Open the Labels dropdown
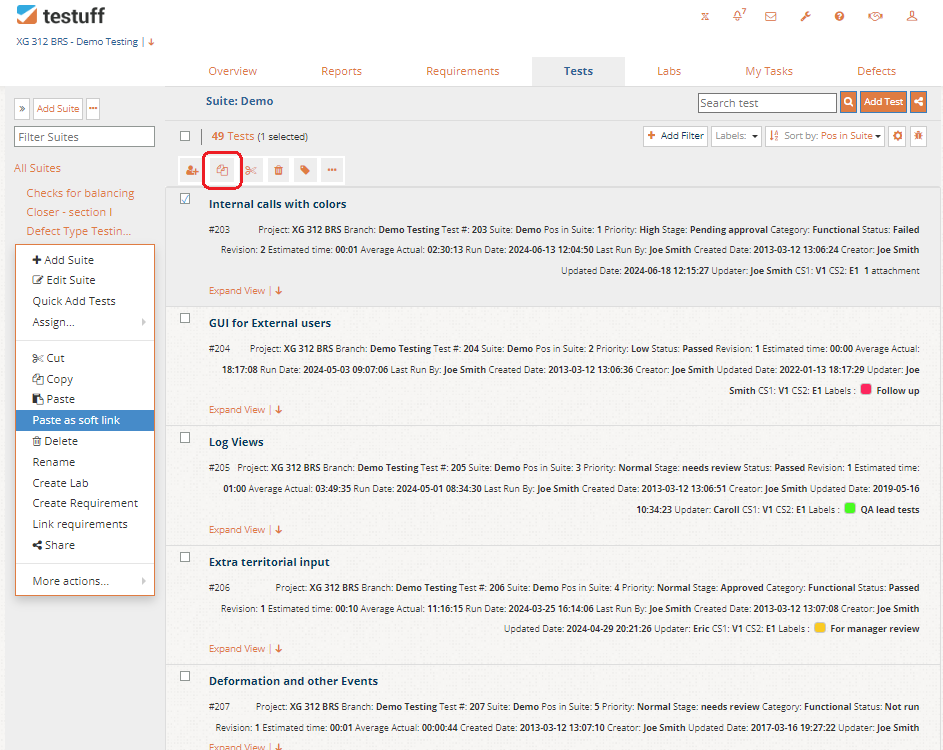Screen dimensions: 943x750 [x=736, y=136]
